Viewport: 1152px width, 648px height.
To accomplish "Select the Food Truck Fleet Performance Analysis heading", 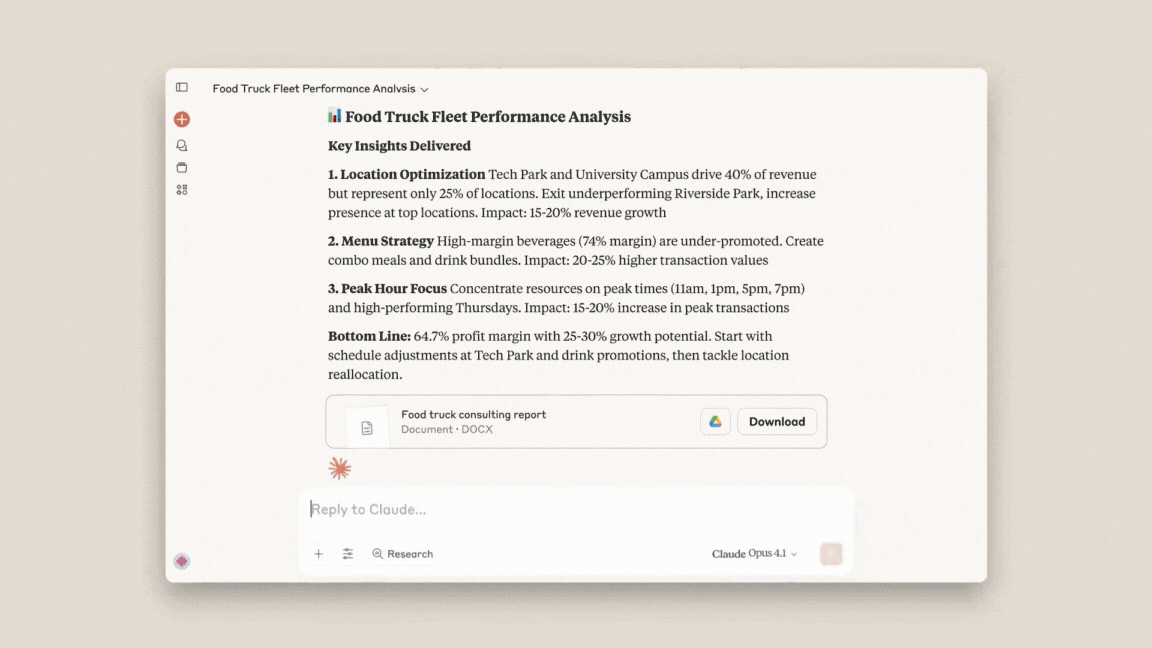I will 479,116.
